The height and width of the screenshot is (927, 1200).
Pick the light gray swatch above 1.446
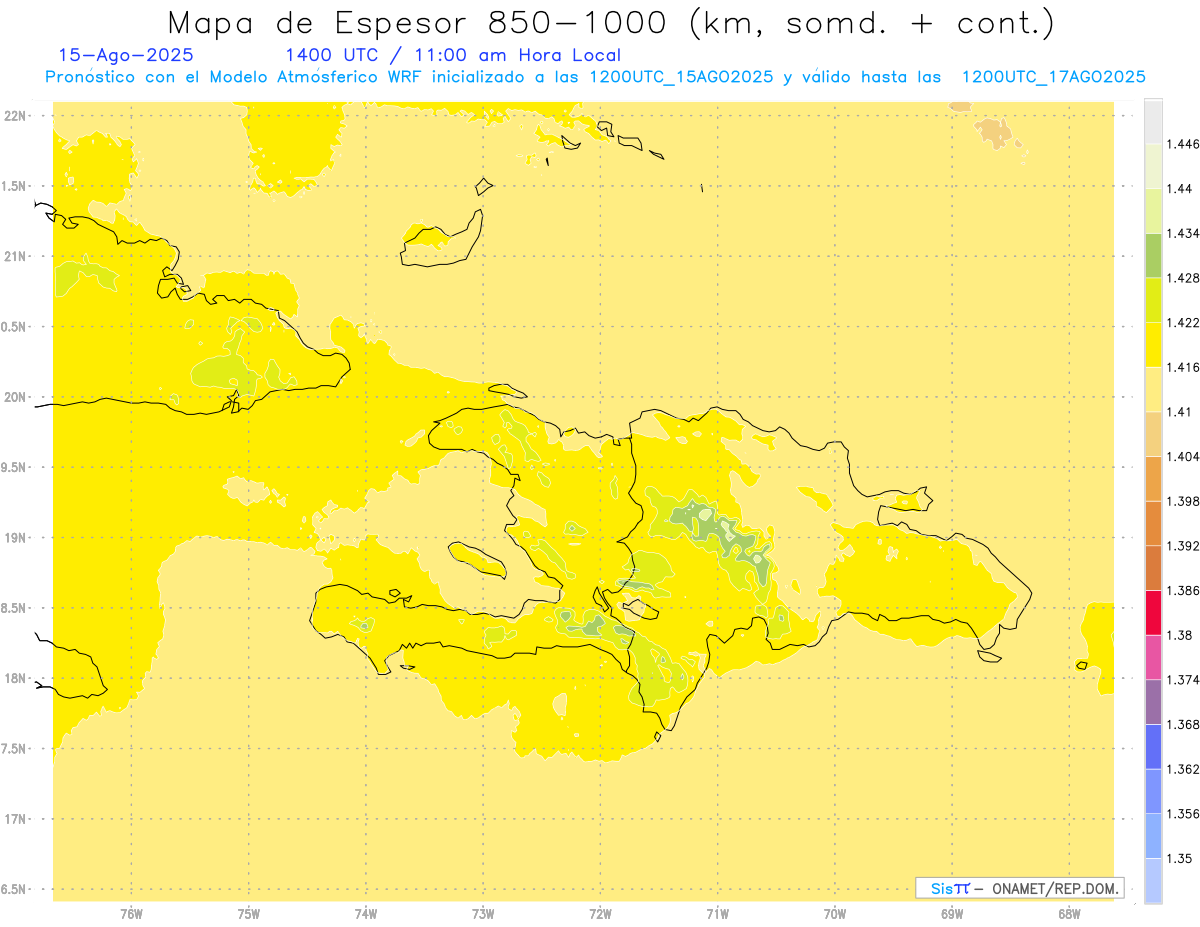[1153, 121]
